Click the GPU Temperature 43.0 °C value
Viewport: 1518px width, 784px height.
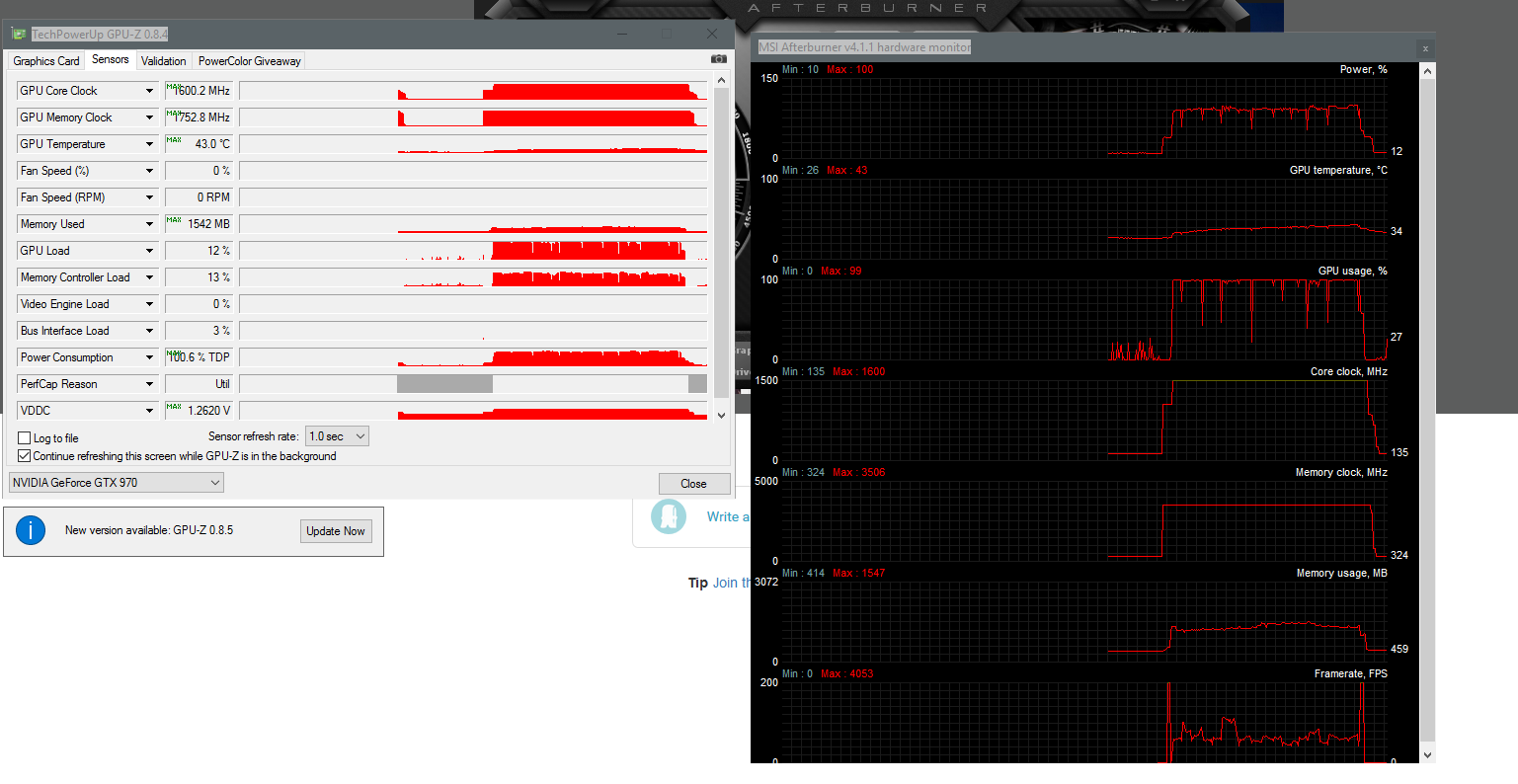[199, 144]
